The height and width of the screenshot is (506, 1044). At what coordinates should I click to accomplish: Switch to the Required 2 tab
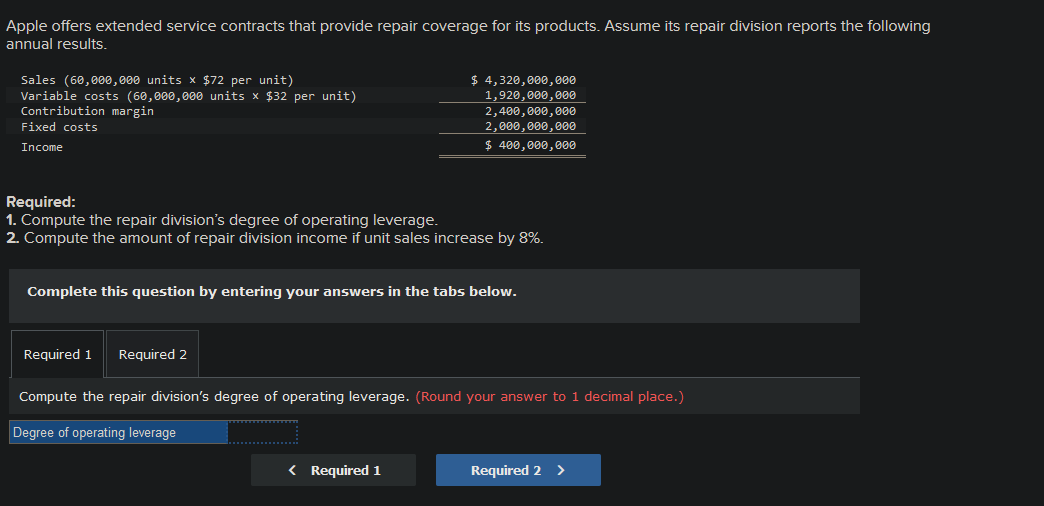pyautogui.click(x=152, y=354)
